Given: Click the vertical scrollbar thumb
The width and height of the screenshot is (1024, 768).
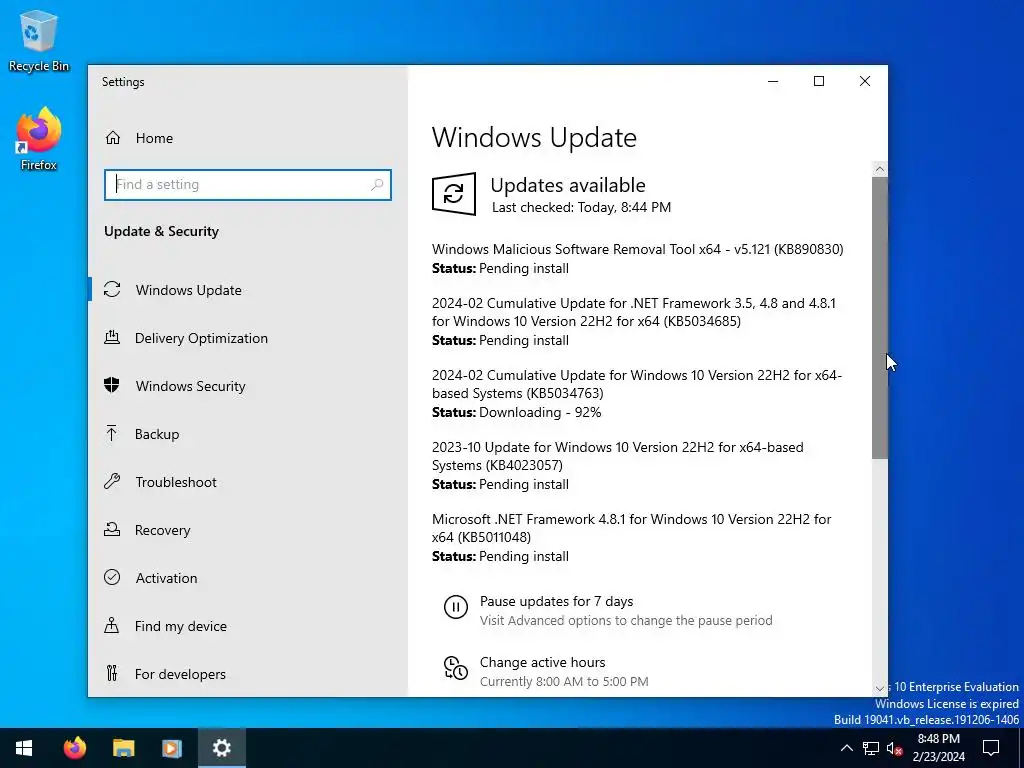Looking at the screenshot, I should (x=880, y=317).
